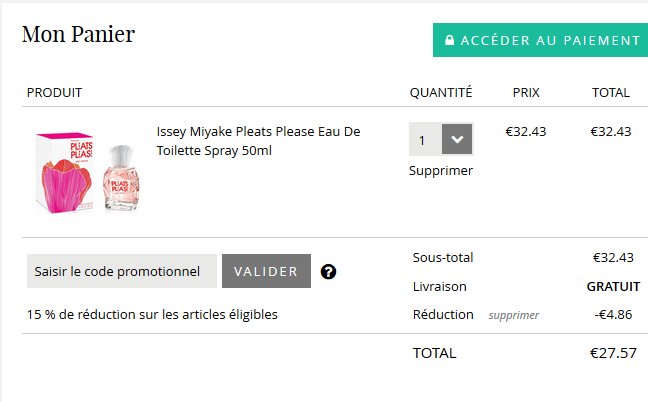Click Supprimer under the quantity selector

pyautogui.click(x=440, y=170)
